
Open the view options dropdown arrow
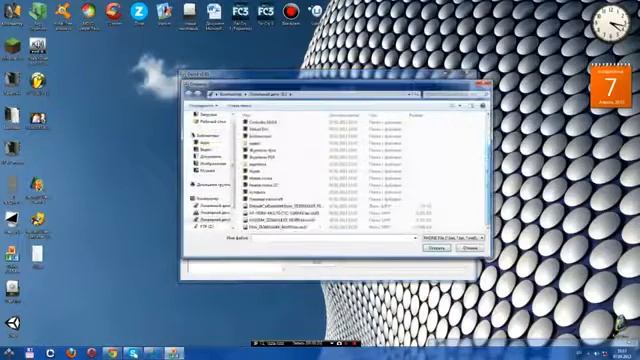tap(460, 106)
